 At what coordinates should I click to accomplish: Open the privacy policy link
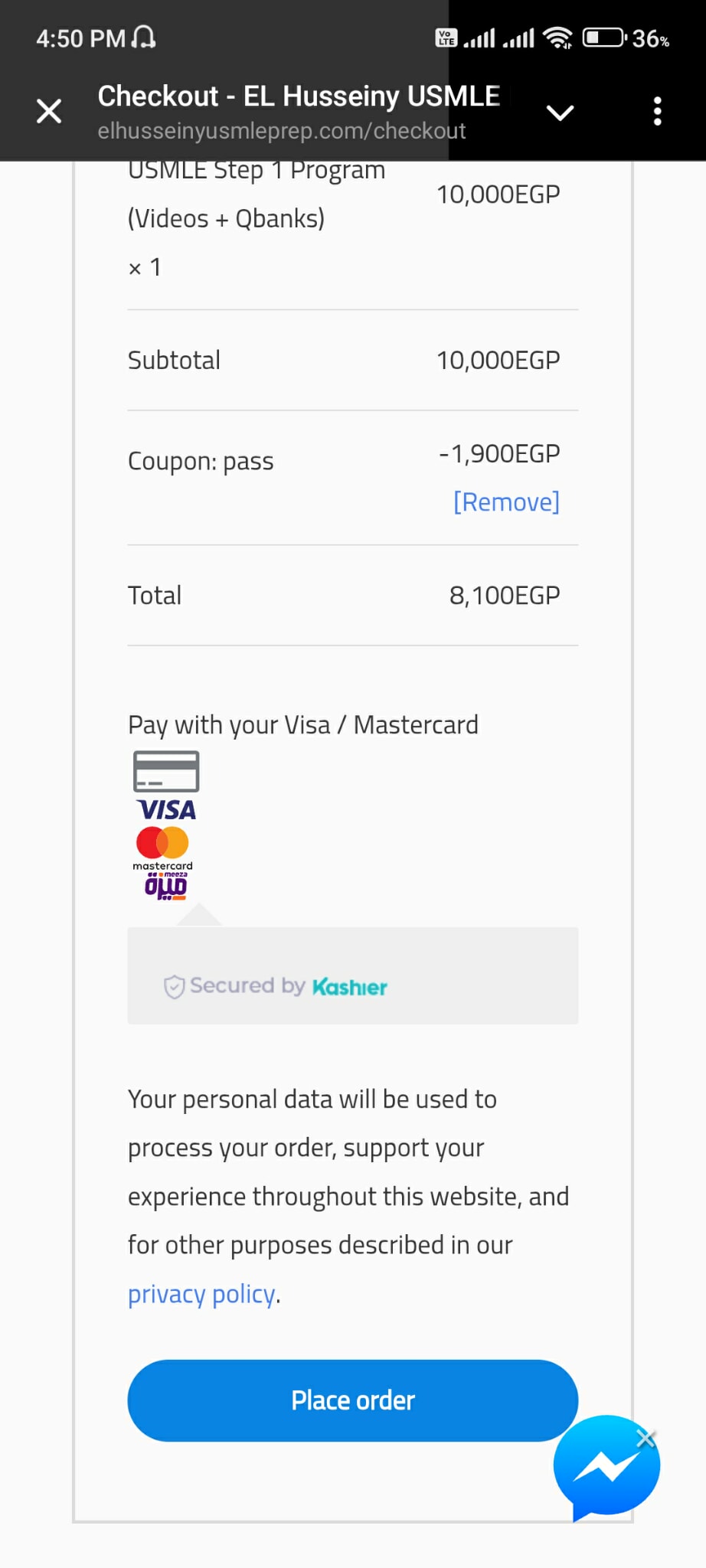pyautogui.click(x=201, y=1294)
